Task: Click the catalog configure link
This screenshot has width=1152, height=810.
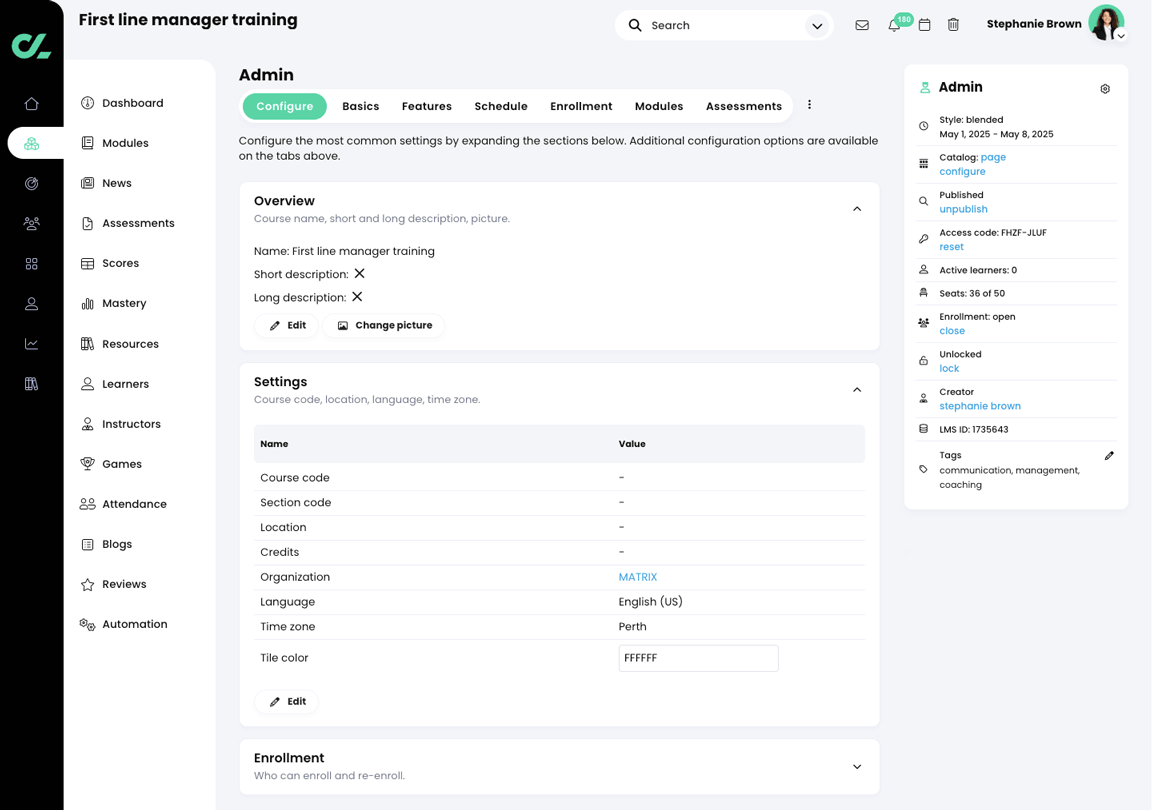Action: point(962,171)
